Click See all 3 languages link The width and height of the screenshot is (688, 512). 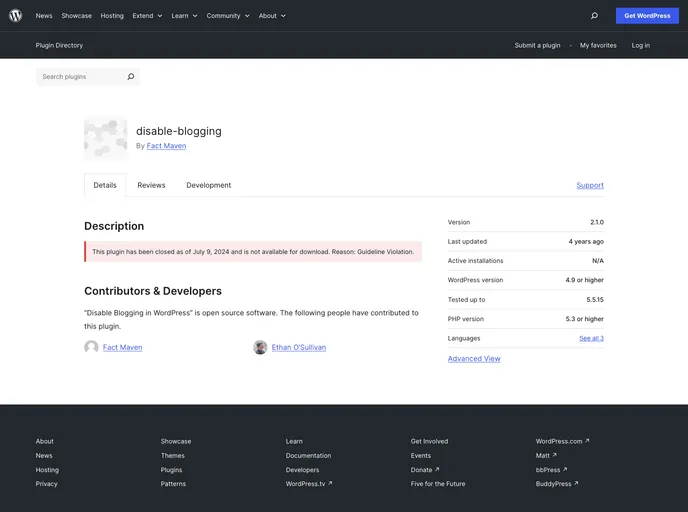(591, 338)
